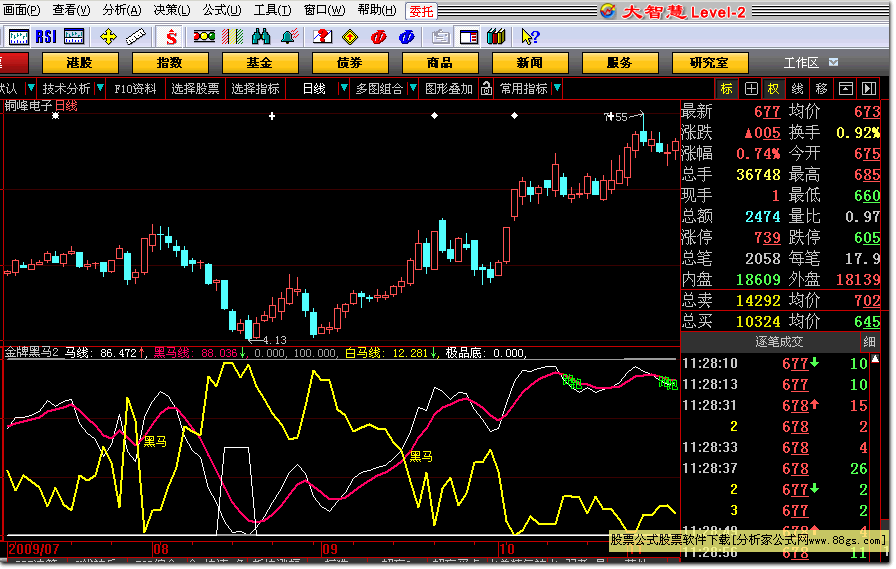Click the 研究室 yellow tab button
The width and height of the screenshot is (896, 569).
(709, 63)
